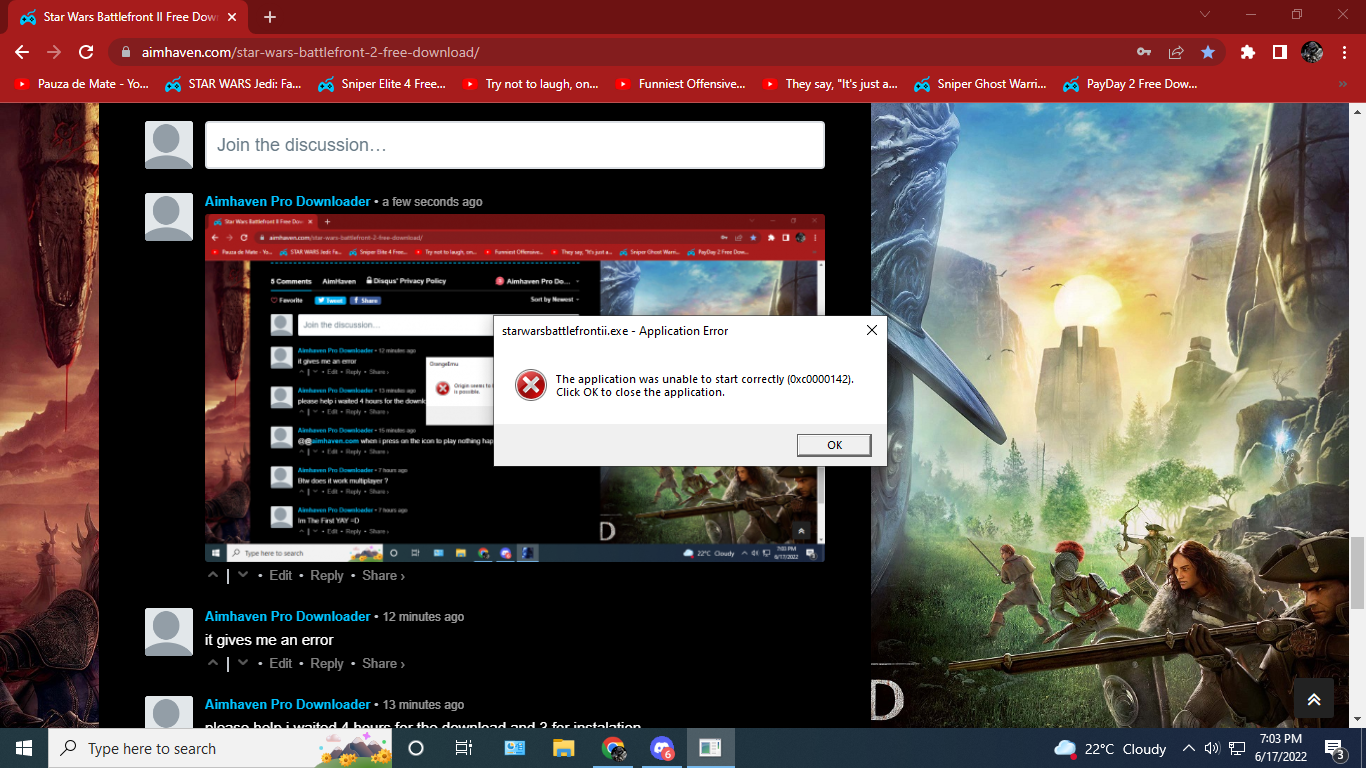This screenshot has height=768, width=1366.
Task: Edit the 'it gives me an error' comment
Action: [x=281, y=663]
